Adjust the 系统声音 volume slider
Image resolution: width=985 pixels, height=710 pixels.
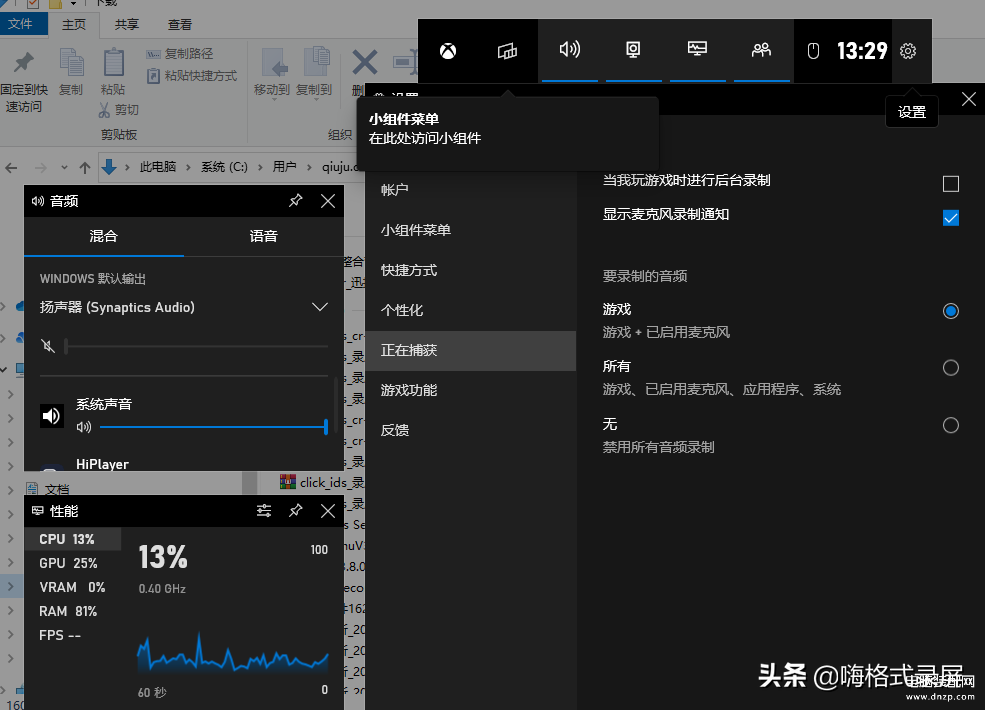click(x=214, y=427)
